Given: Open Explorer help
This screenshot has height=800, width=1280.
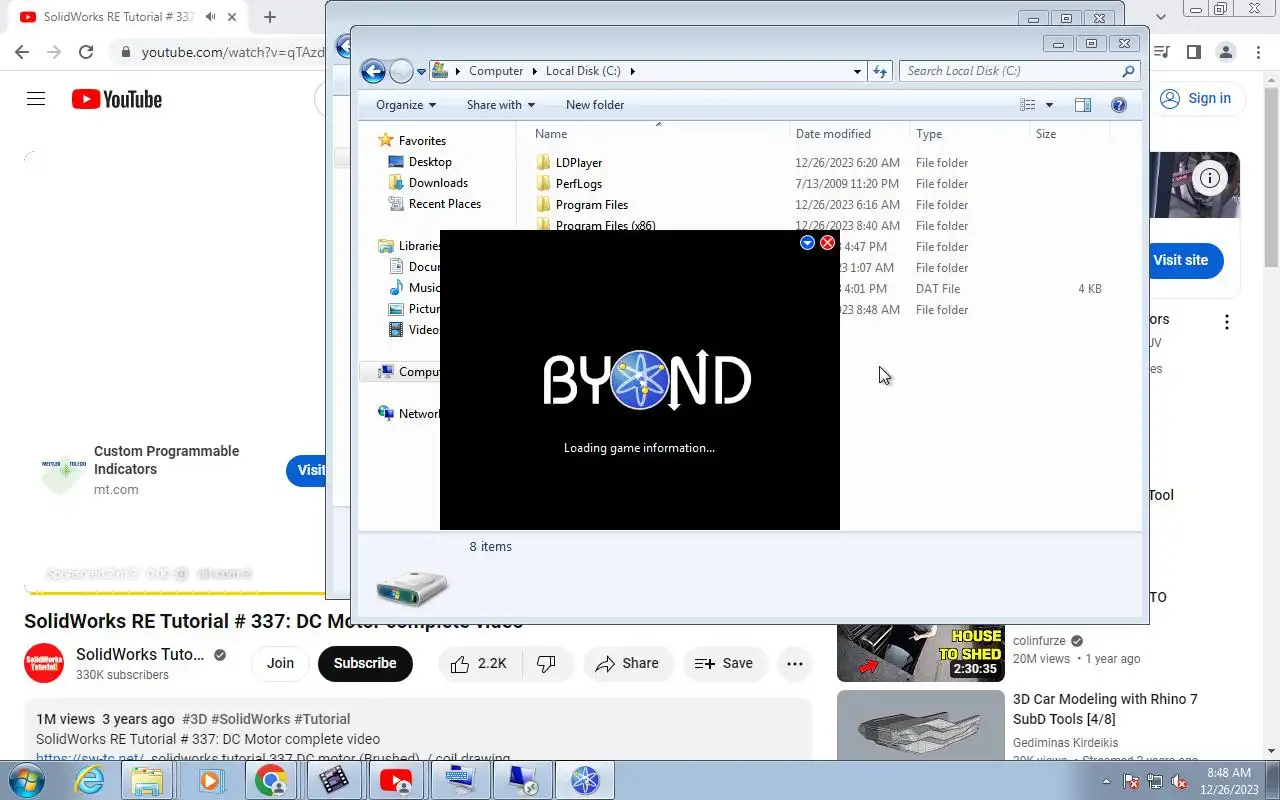Looking at the screenshot, I should (x=1119, y=105).
